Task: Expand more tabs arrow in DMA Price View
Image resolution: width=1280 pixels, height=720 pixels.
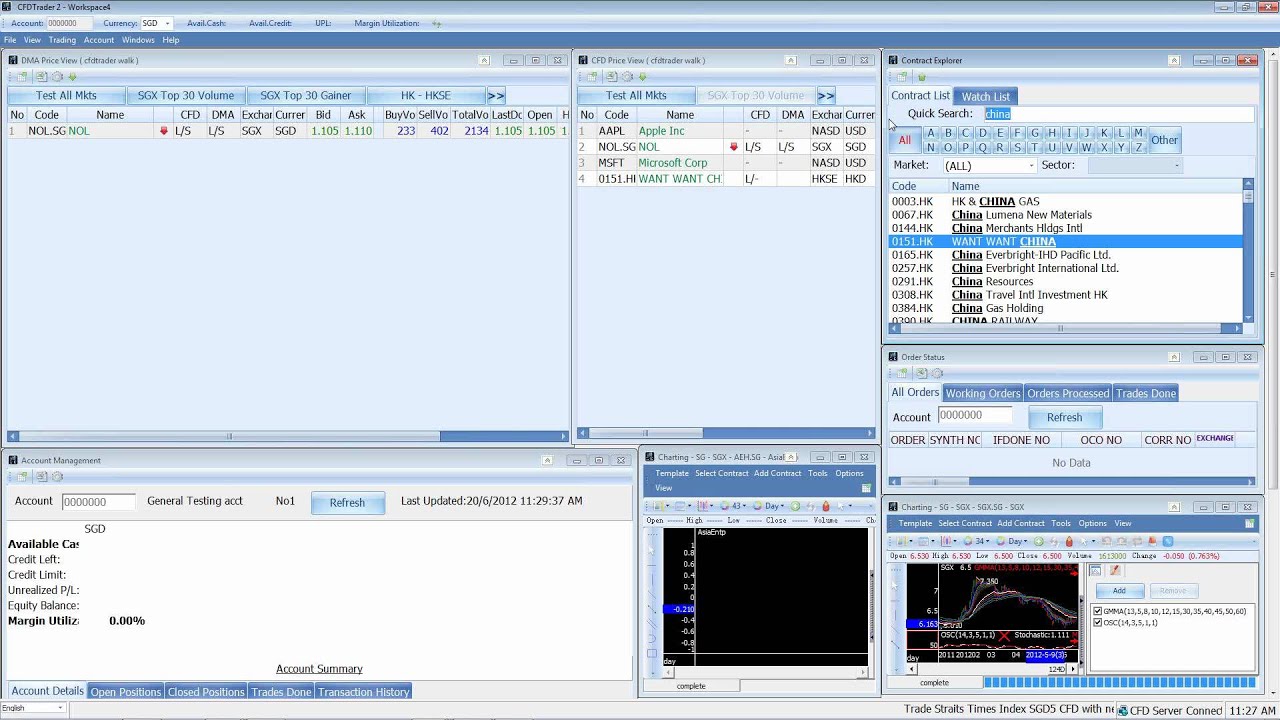Action: [x=496, y=96]
